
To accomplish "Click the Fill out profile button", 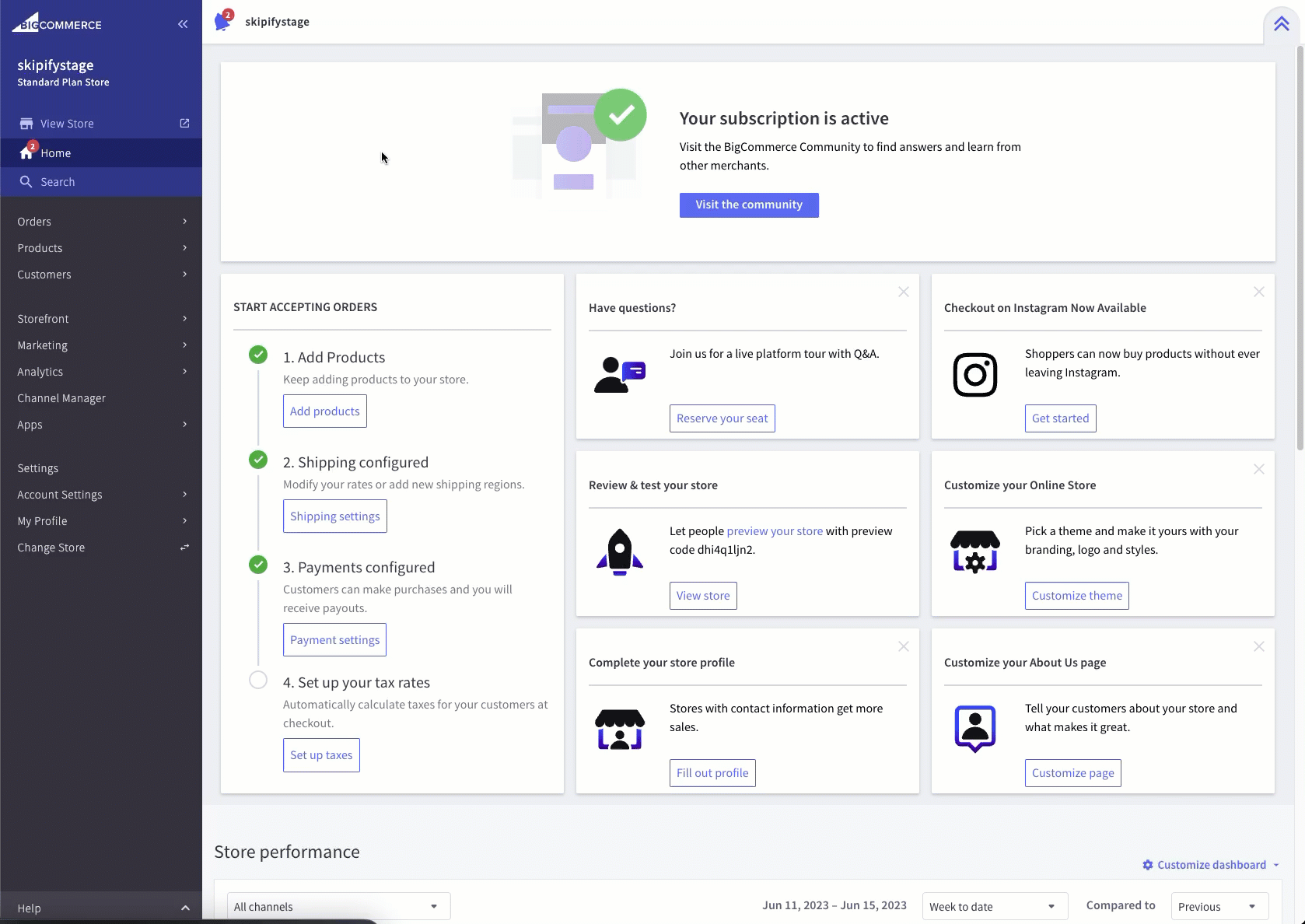I will pyautogui.click(x=712, y=773).
